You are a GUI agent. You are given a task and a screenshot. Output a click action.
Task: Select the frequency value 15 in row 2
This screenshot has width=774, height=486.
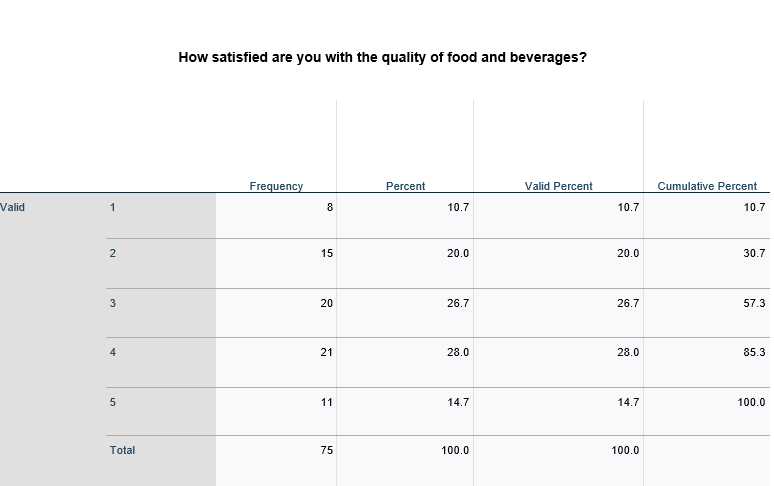tap(326, 254)
